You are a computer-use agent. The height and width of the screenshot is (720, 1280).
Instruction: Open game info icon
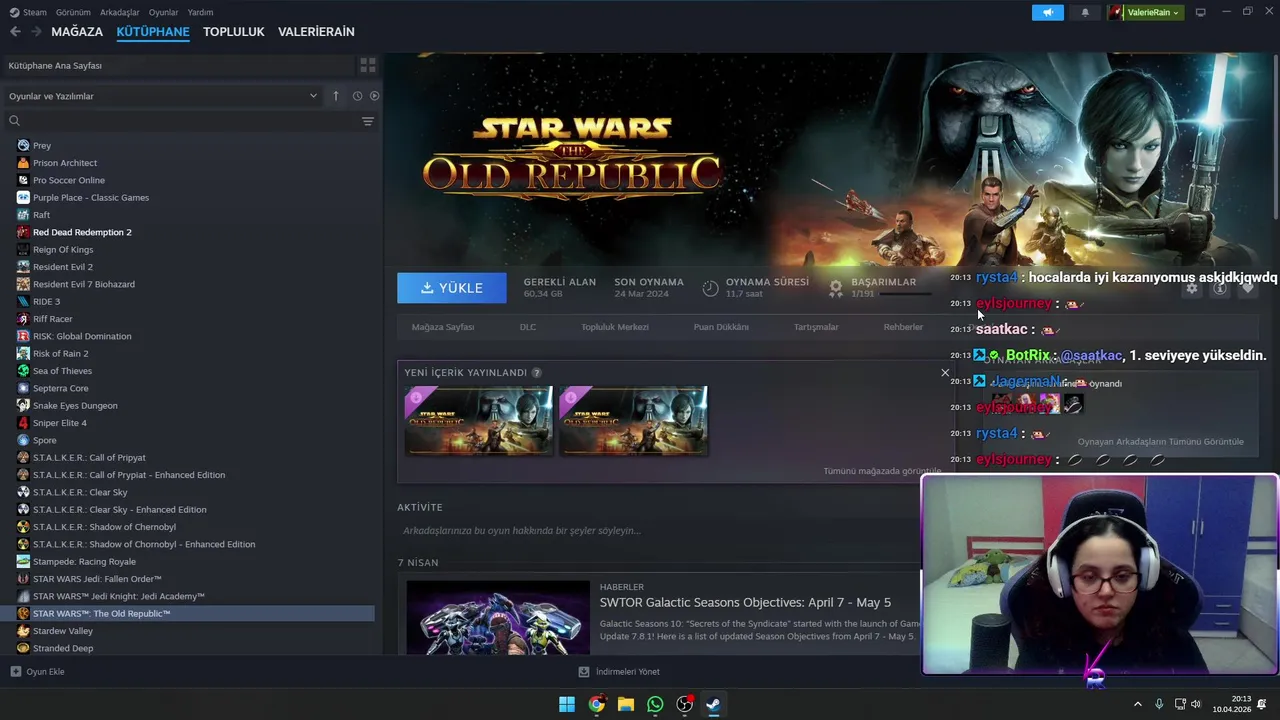[1220, 288]
